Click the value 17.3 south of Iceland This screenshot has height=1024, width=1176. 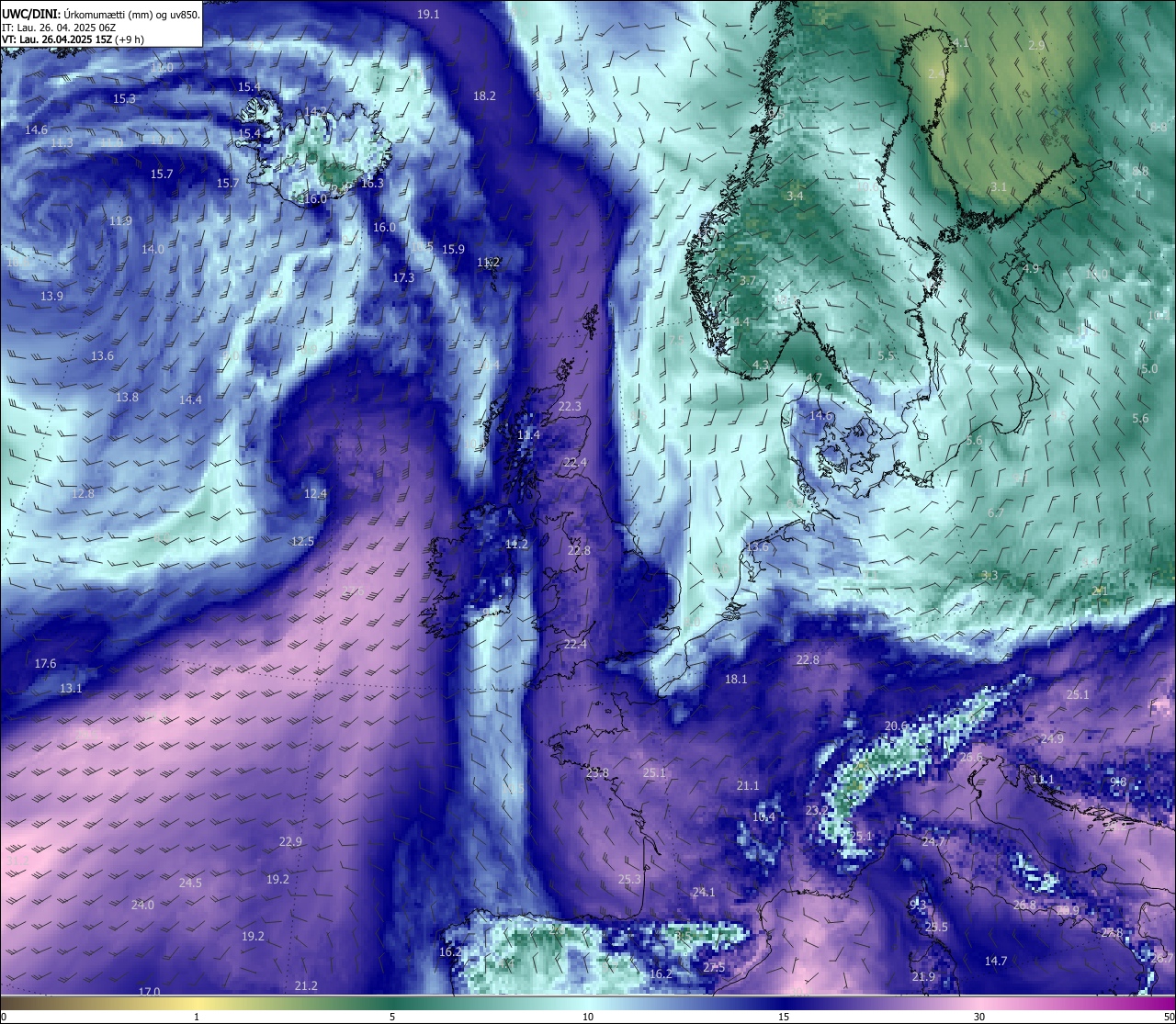coord(403,278)
